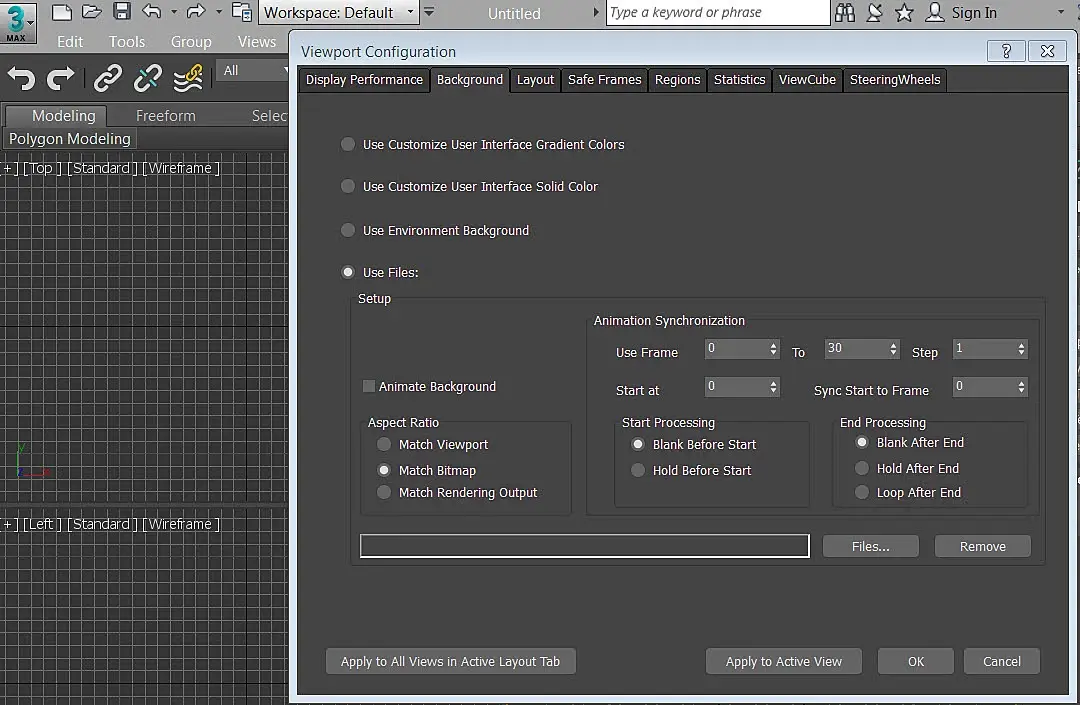The image size is (1080, 705).
Task: Click the Select and Link chain icon
Action: click(107, 78)
